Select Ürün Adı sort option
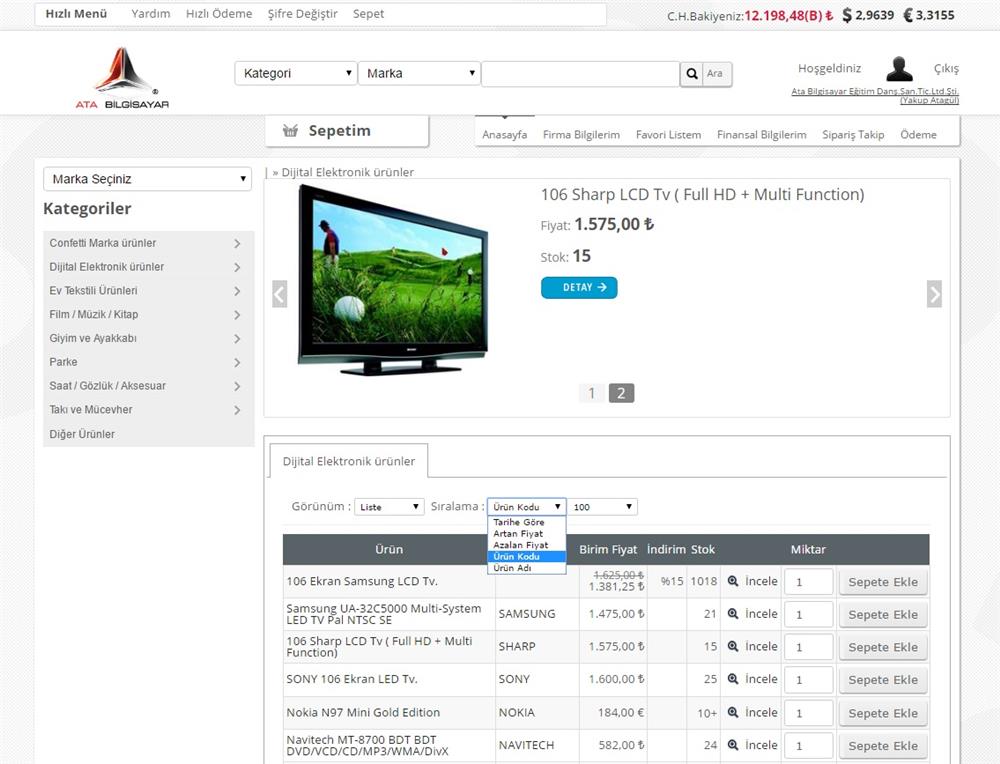Screen dimensions: 1000x764 point(527,568)
